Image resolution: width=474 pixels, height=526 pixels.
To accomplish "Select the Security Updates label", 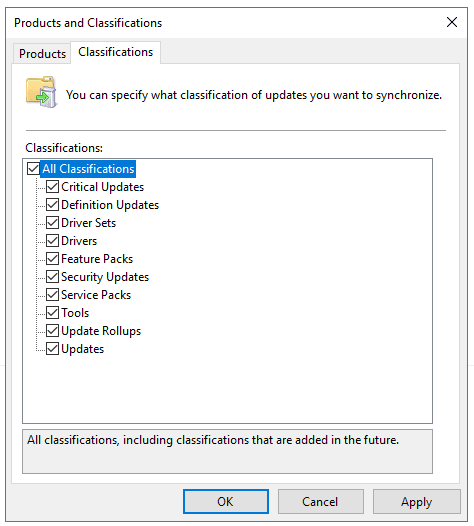I will 105,277.
